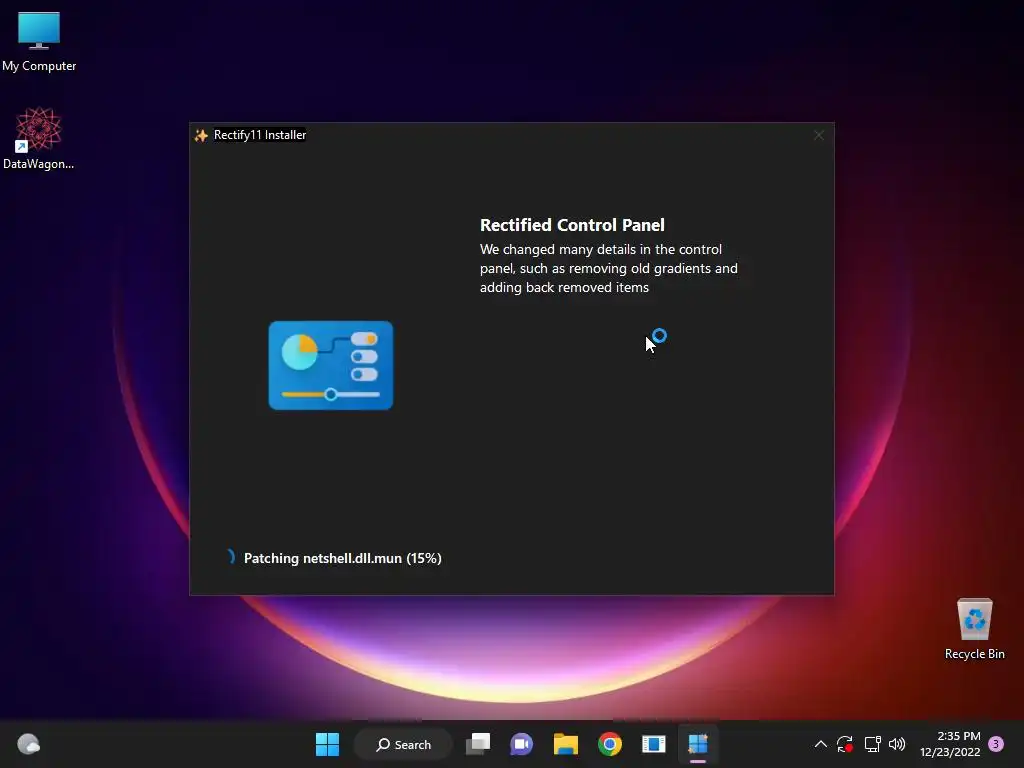Click the Rectify11 Installer sparkle title icon
Image resolution: width=1024 pixels, height=768 pixels.
201,135
